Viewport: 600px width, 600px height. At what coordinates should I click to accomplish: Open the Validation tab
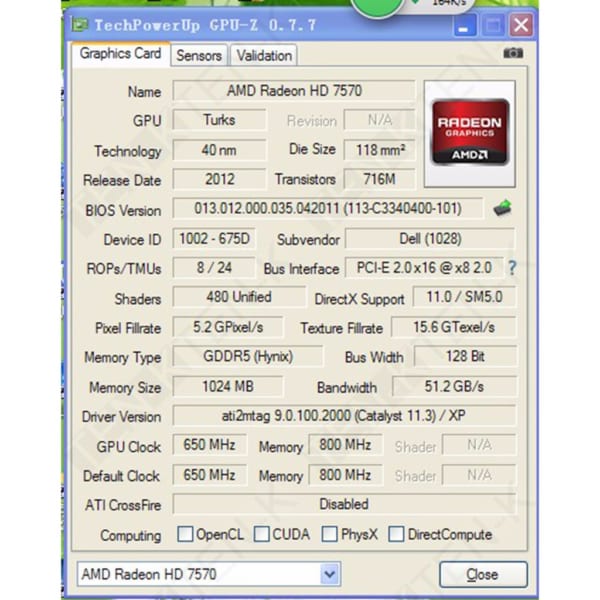pos(264,56)
